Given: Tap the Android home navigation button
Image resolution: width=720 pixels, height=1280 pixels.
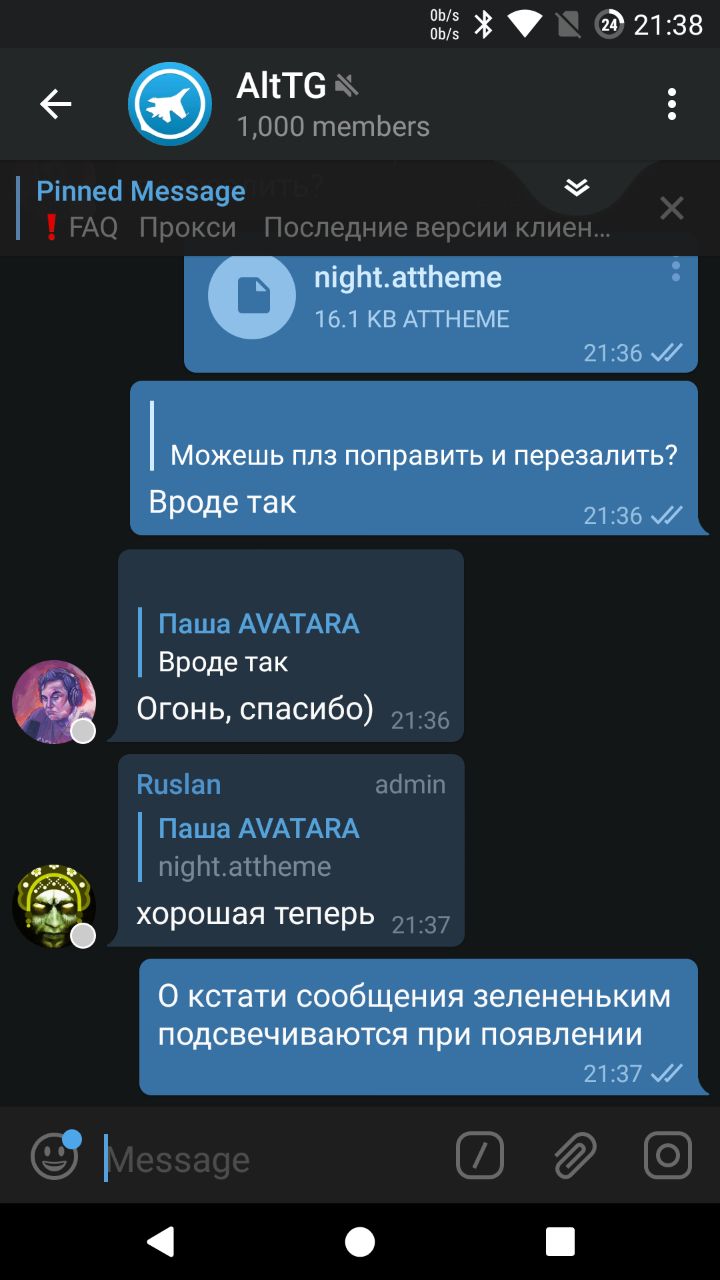Looking at the screenshot, I should [x=360, y=1242].
